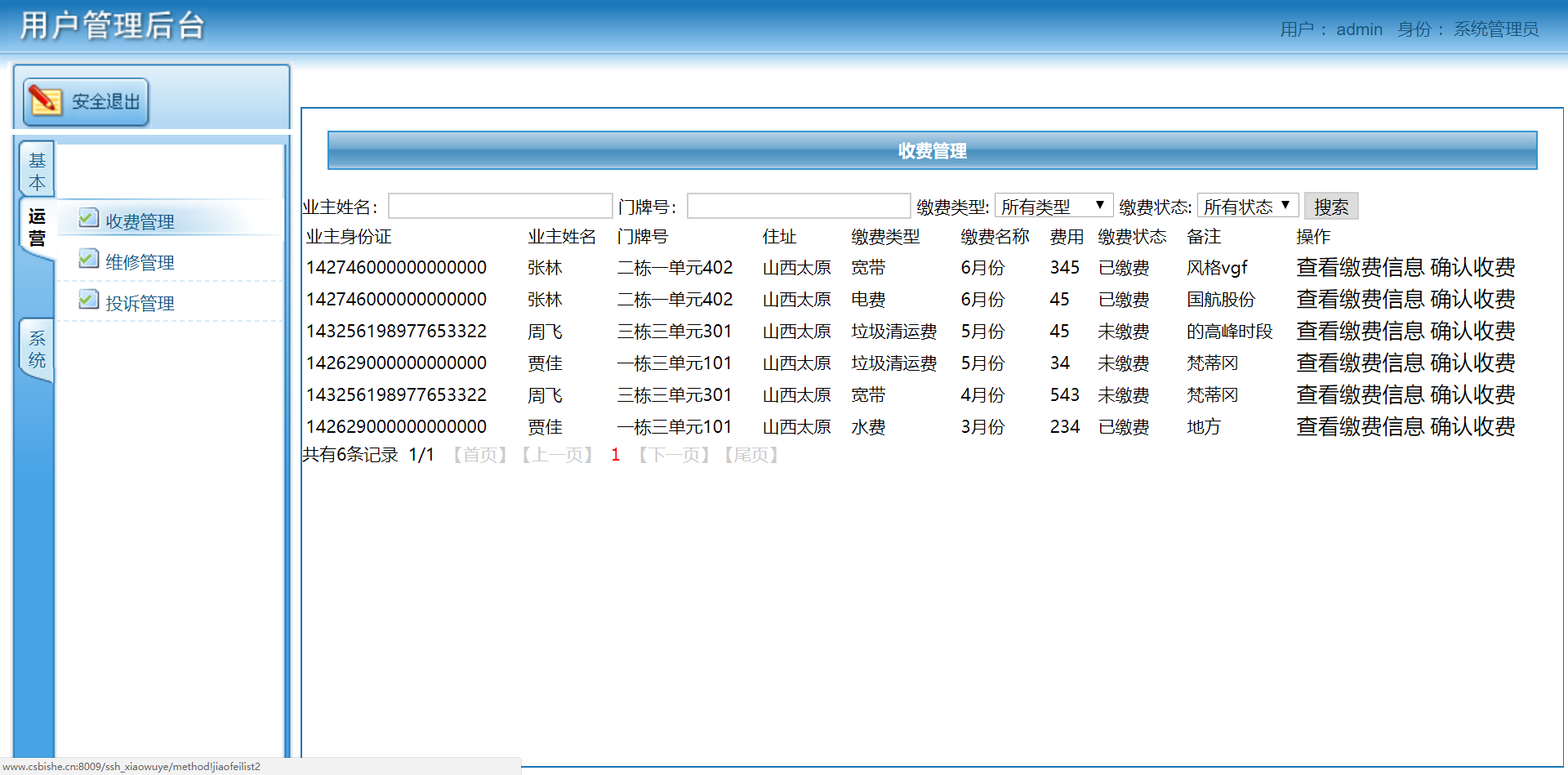The height and width of the screenshot is (775, 1568).
Task: View 查看缴费信息 for 张林 电费 row
Action: click(1361, 299)
